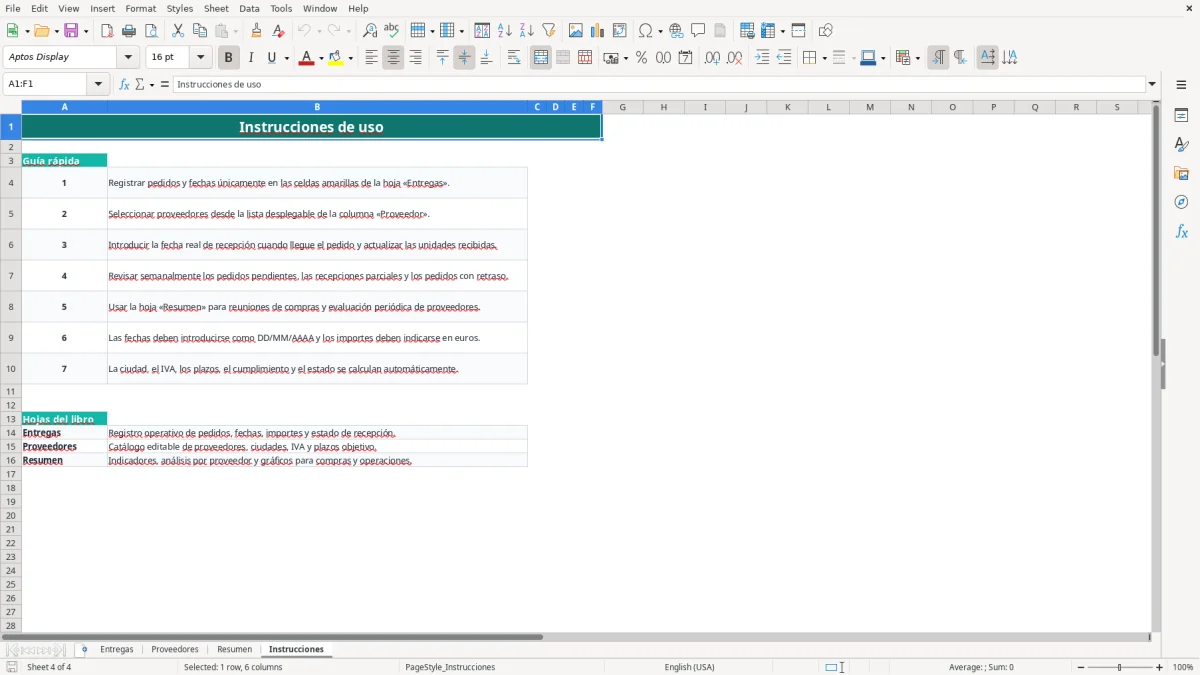Screen dimensions: 1200x675
Task: Sort ascending using the A-Z icon
Action: (505, 31)
